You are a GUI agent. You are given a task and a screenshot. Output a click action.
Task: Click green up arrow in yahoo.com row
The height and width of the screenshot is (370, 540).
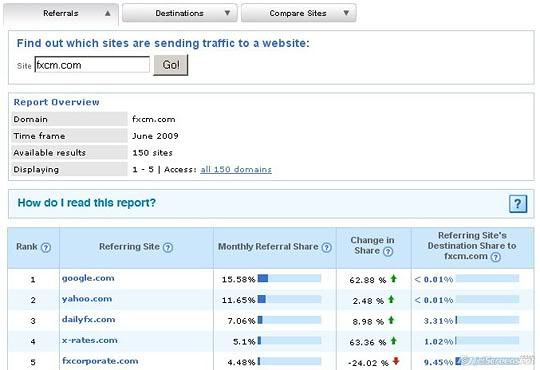tap(391, 299)
